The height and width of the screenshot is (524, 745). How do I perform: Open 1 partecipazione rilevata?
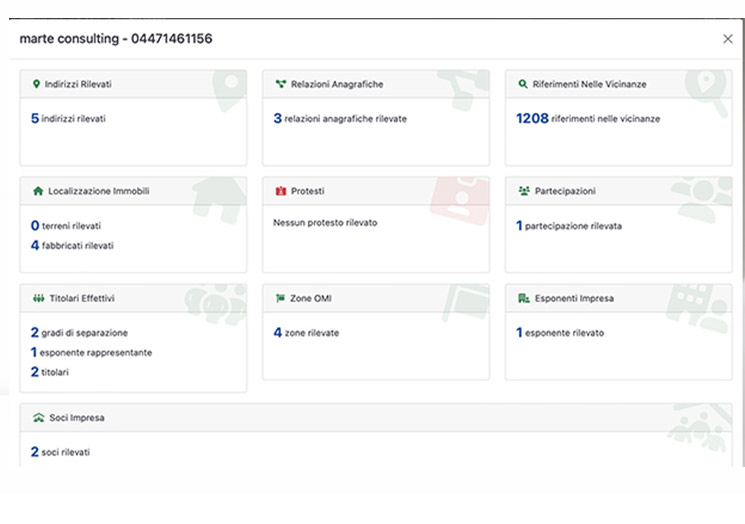568,226
